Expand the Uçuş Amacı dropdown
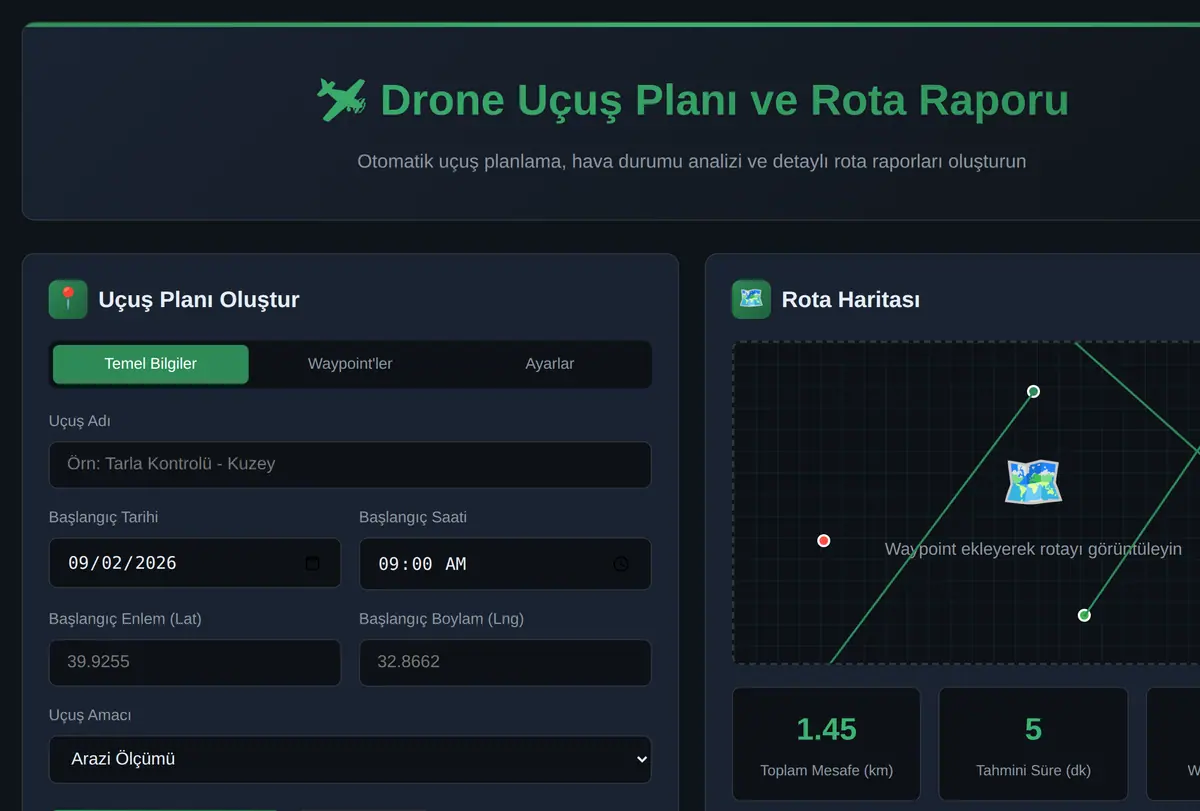1200x811 pixels. point(350,759)
